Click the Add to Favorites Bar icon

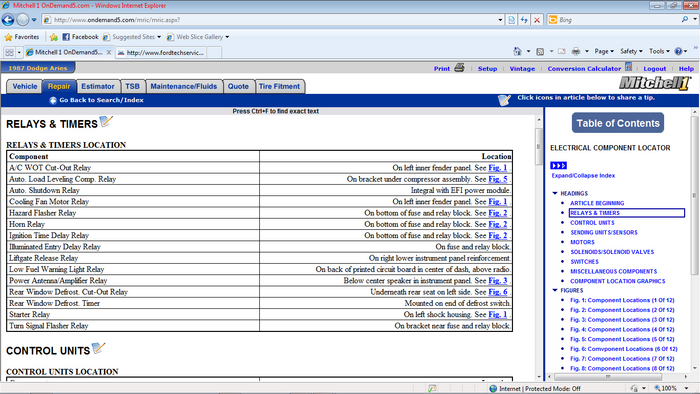click(54, 37)
